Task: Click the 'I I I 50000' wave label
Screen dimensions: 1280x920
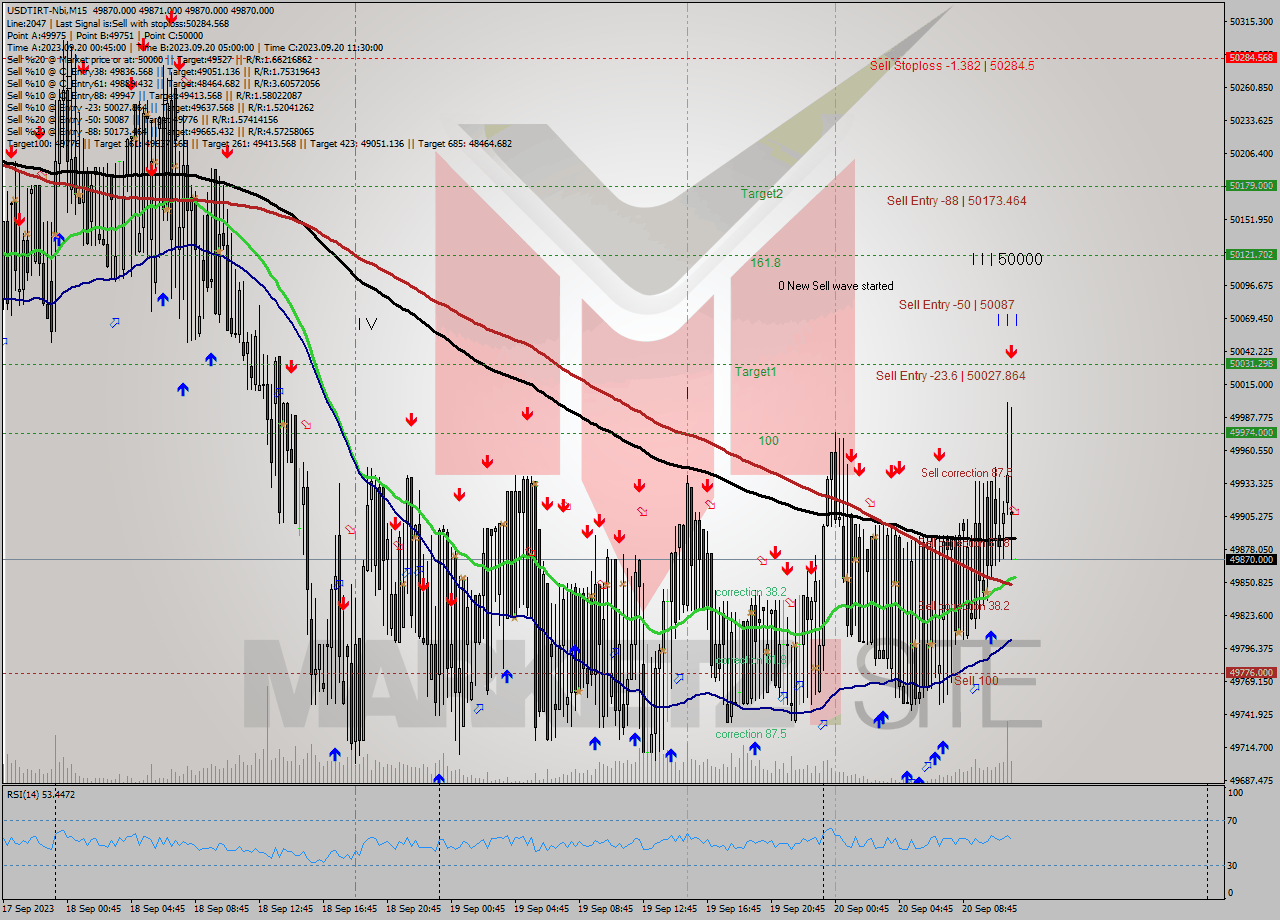Action: click(x=1006, y=260)
